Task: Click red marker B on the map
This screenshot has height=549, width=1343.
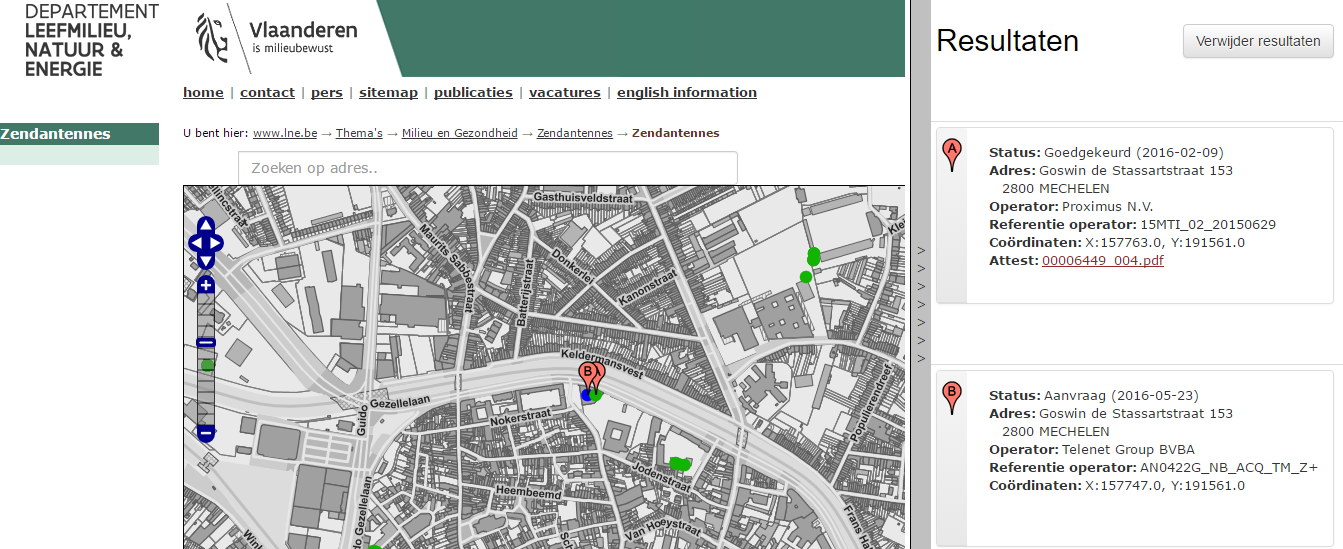Action: pyautogui.click(x=589, y=374)
